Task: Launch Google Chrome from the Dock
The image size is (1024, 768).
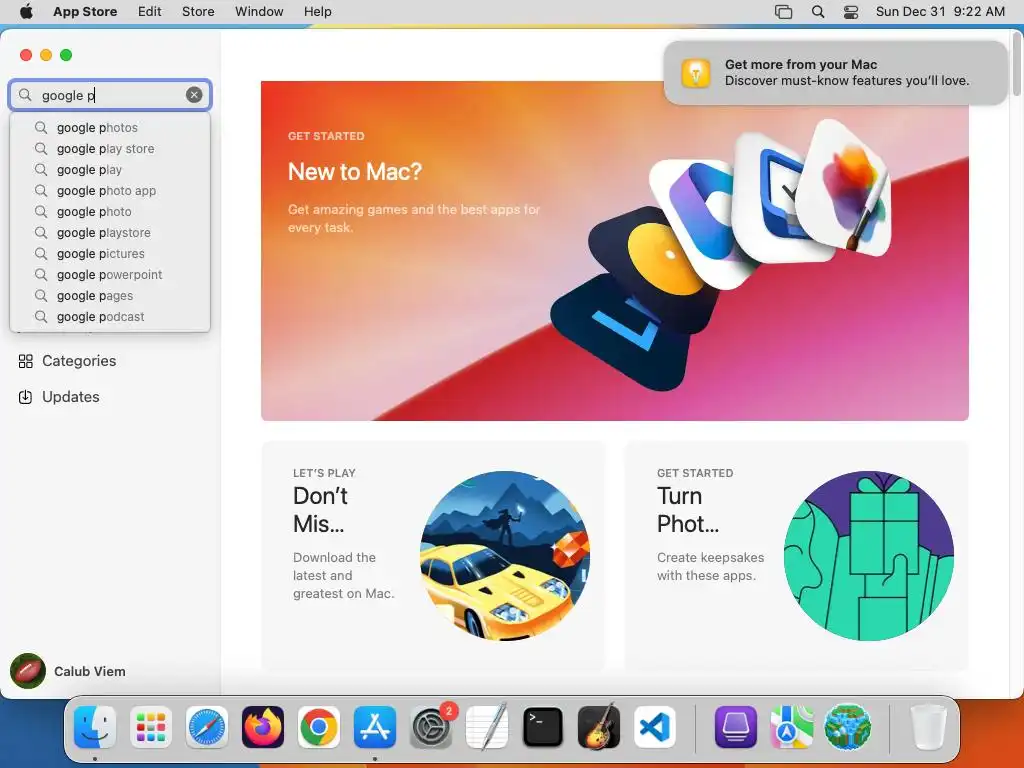Action: (319, 727)
